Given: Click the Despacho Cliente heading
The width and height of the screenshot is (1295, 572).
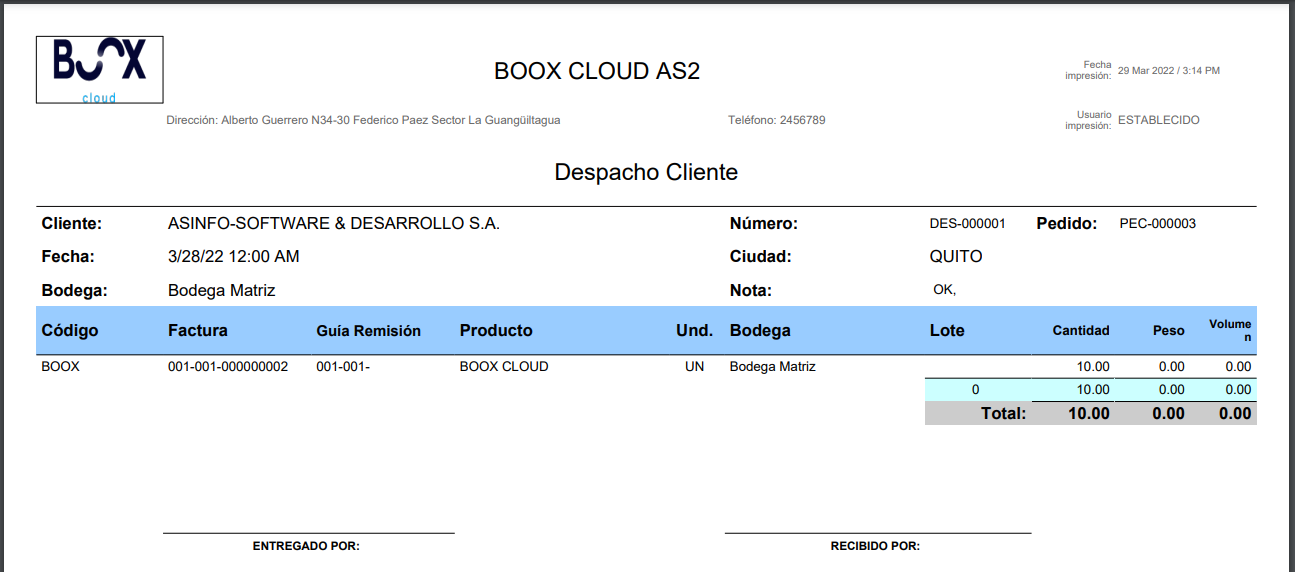Looking at the screenshot, I should 646,172.
